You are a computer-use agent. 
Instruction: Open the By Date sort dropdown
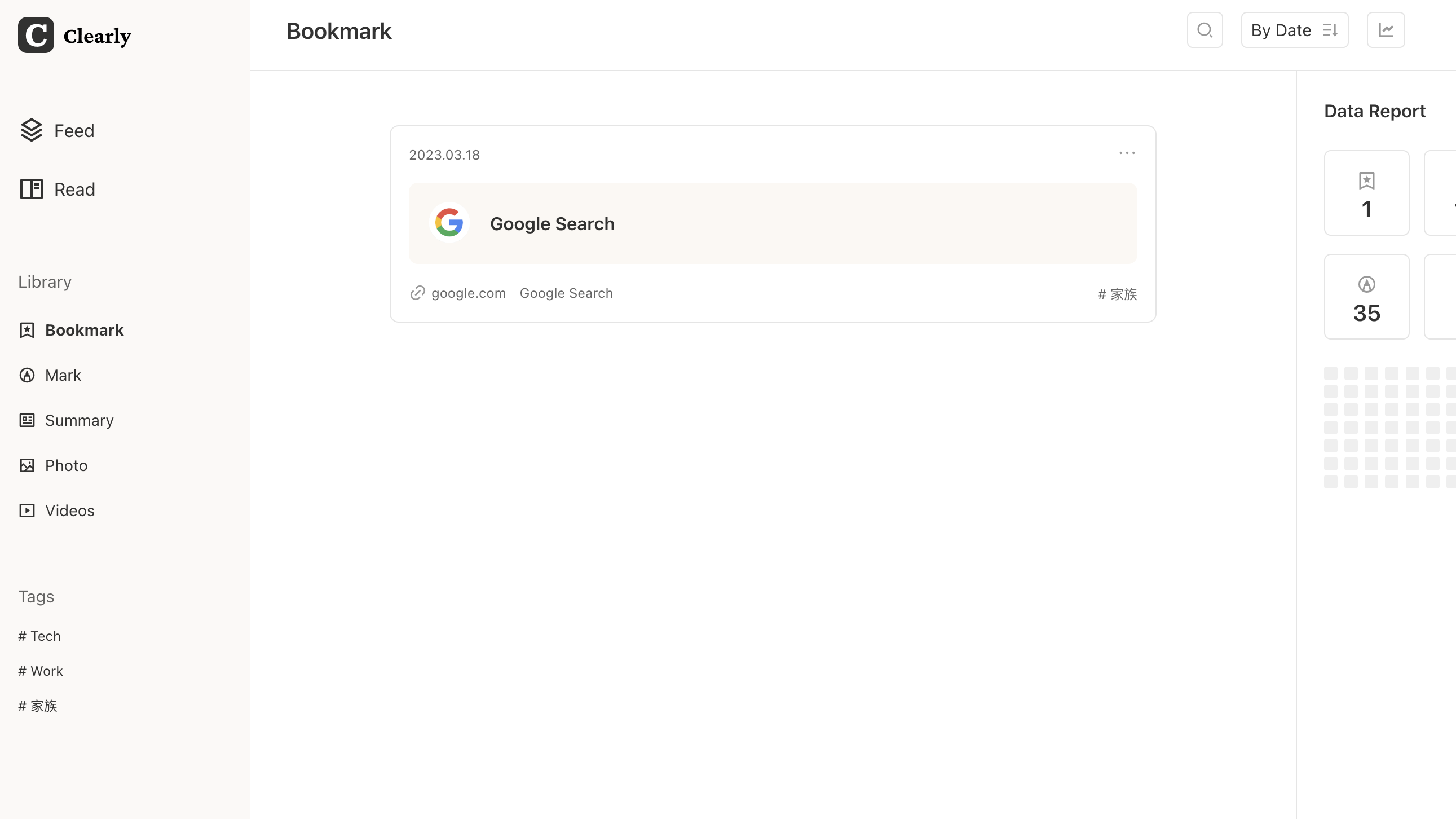1294,30
